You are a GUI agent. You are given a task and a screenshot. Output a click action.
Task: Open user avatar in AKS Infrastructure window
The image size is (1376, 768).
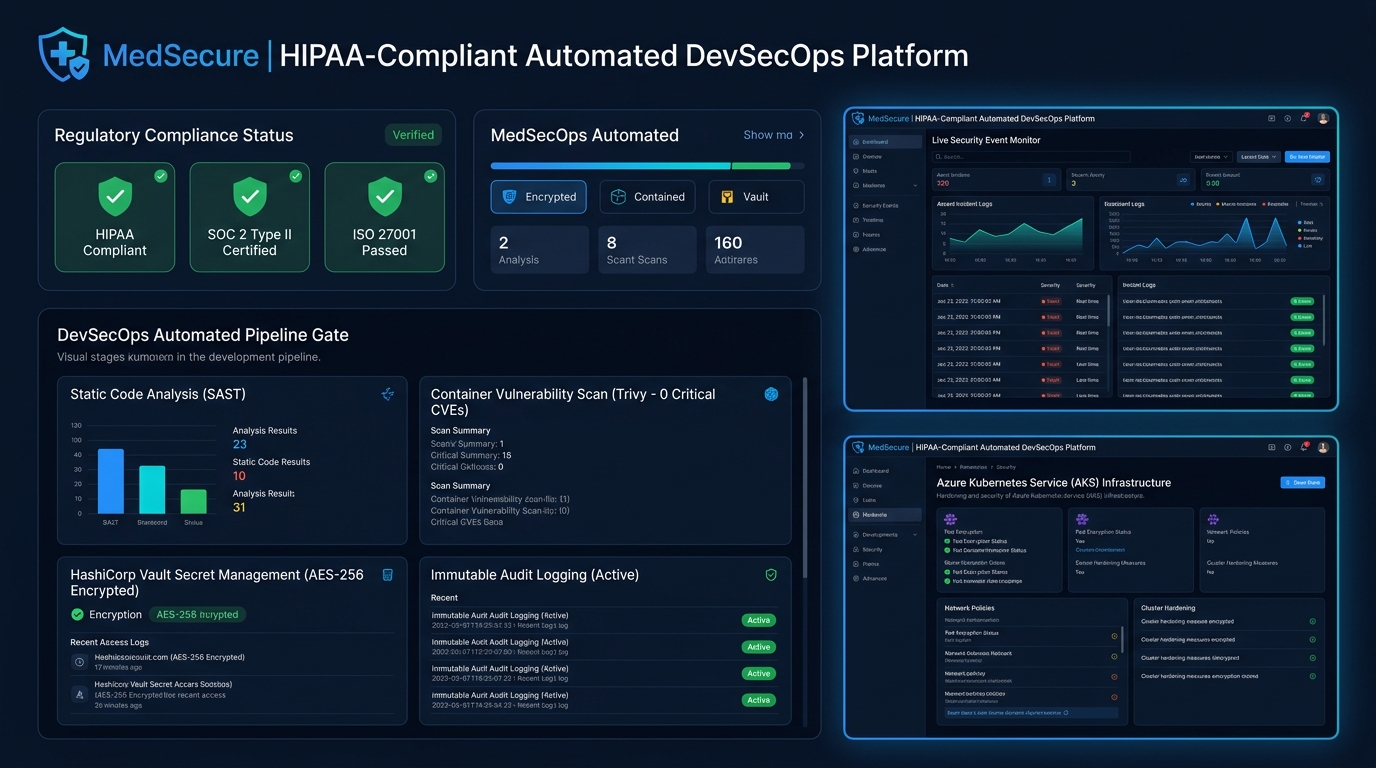click(x=1323, y=447)
